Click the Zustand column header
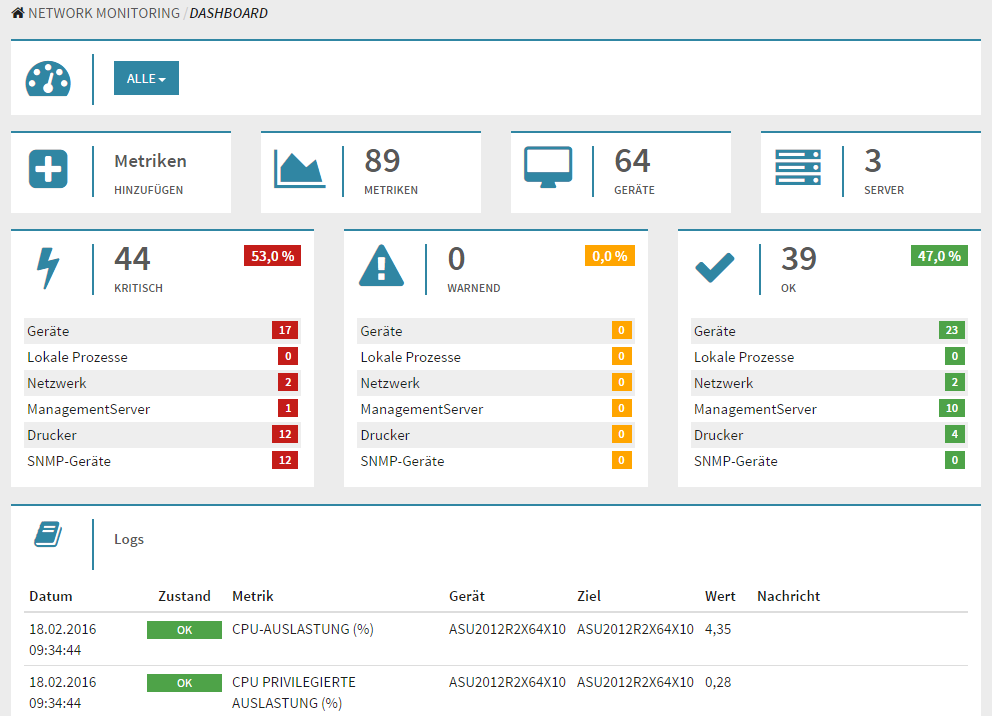 (184, 596)
